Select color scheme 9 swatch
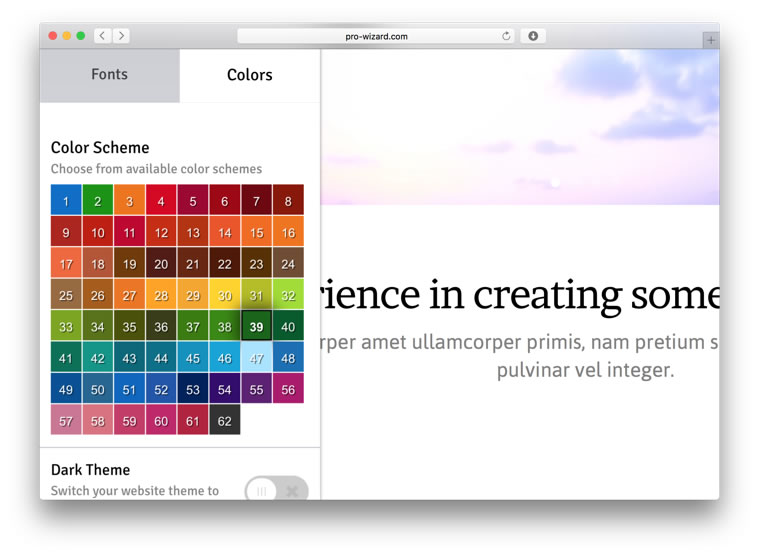The image size is (759, 556). coord(66,231)
